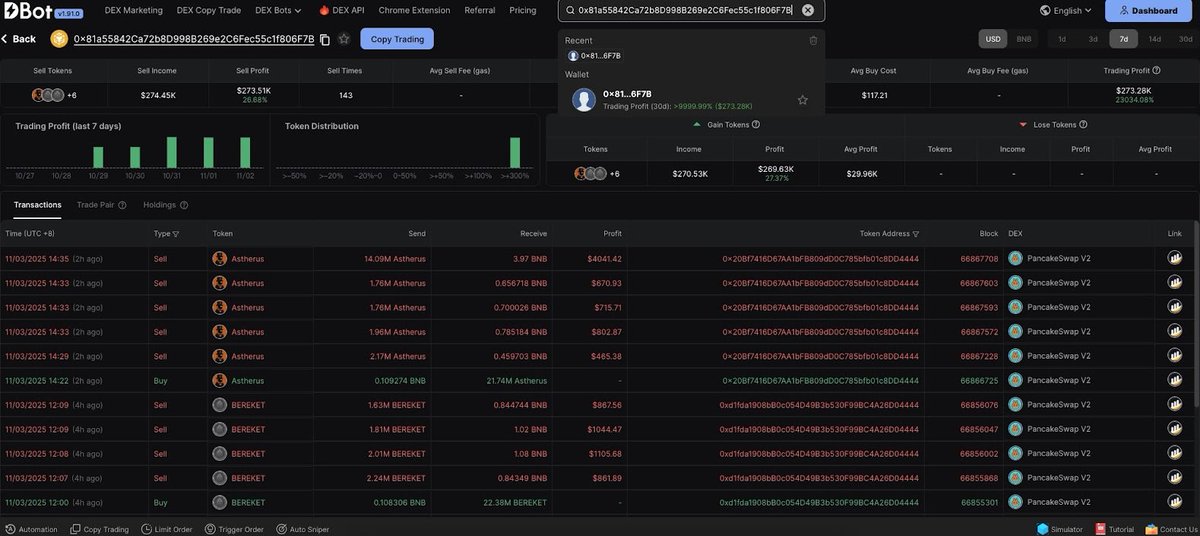
Task: Open Contact Us from bottom bar
Action: (1171, 529)
